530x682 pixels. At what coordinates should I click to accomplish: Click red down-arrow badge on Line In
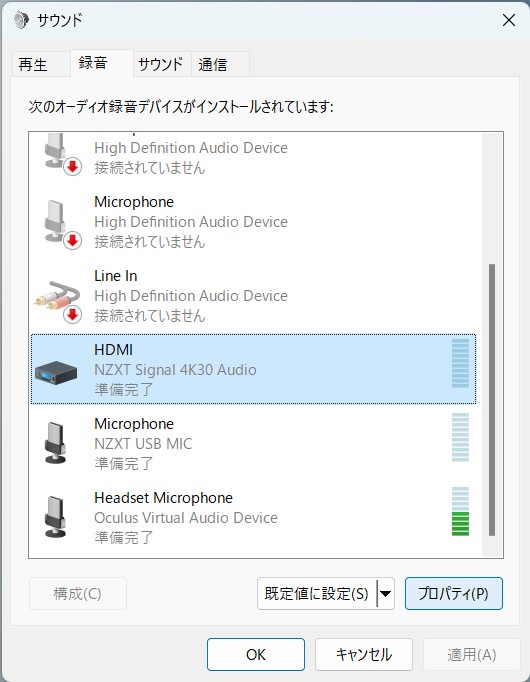(x=73, y=314)
